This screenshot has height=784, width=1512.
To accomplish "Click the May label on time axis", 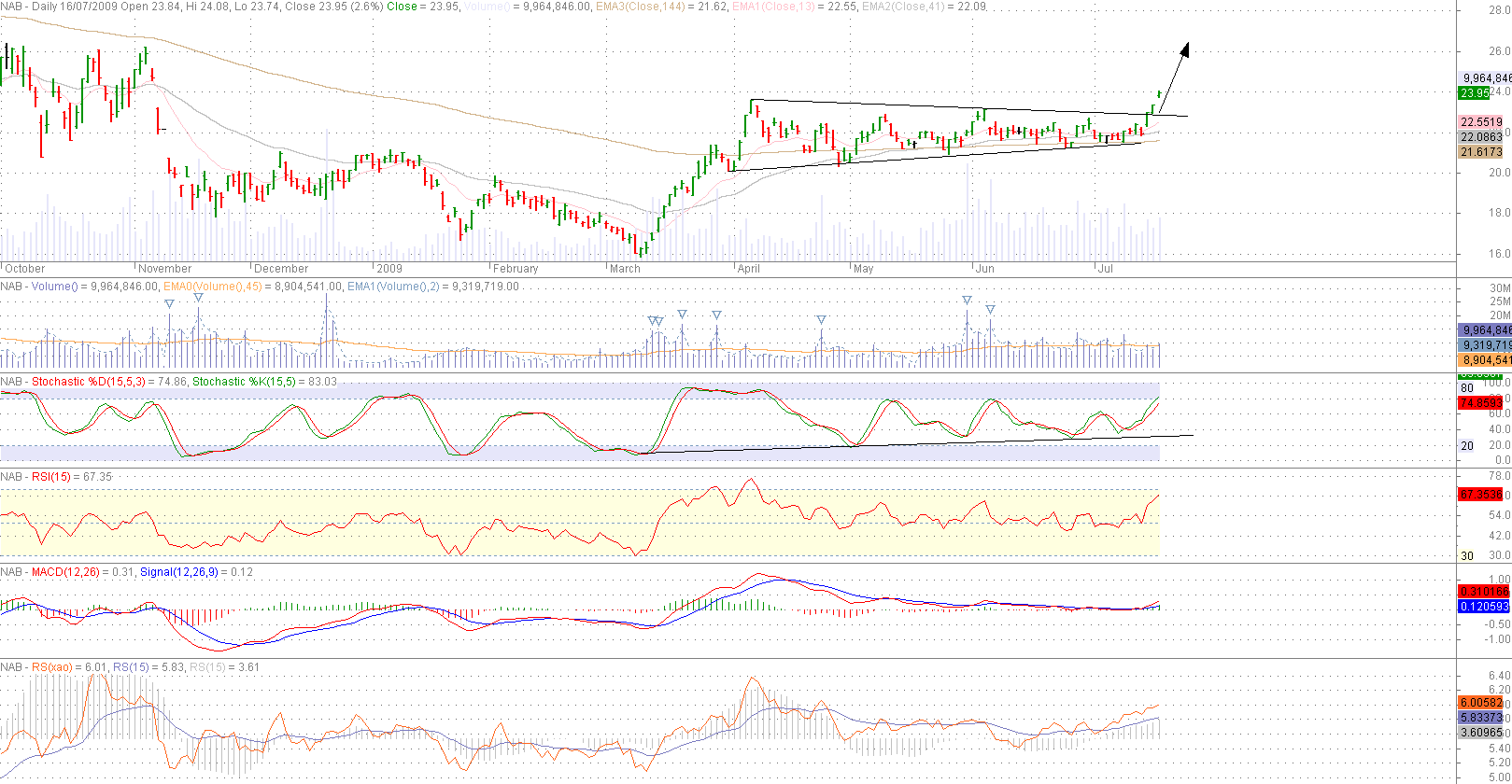I will tap(864, 269).
